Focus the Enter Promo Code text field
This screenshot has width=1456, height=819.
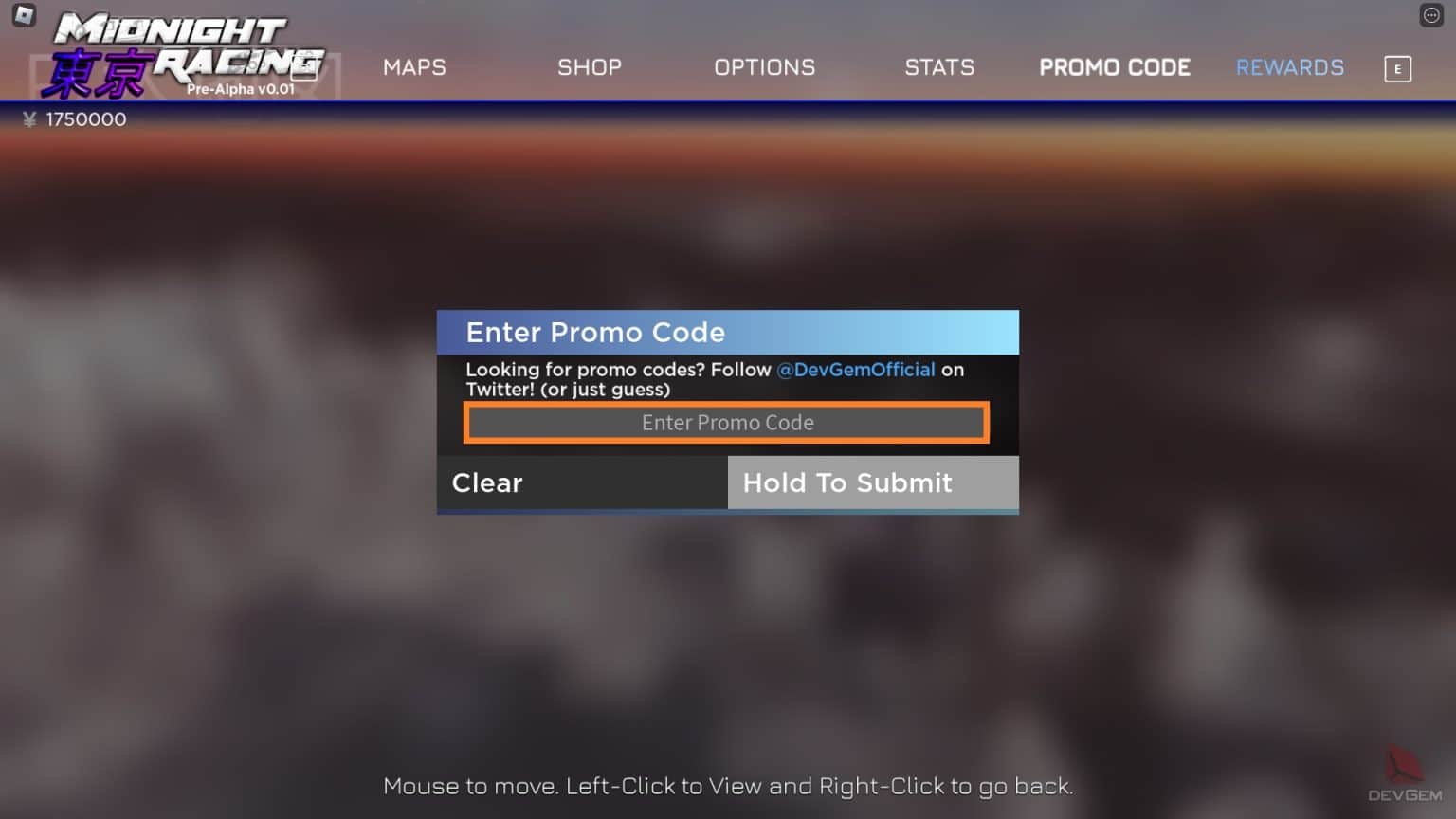tap(727, 423)
